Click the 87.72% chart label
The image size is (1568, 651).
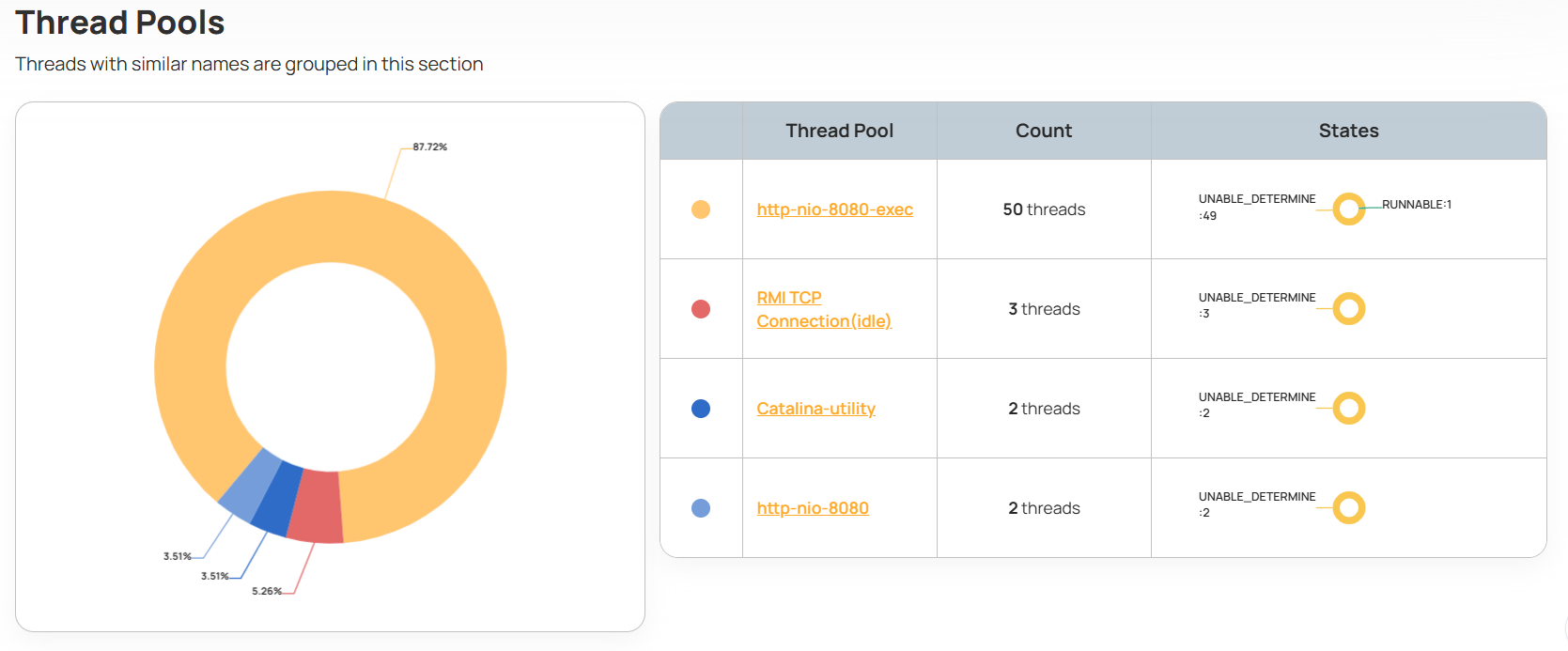pos(429,147)
